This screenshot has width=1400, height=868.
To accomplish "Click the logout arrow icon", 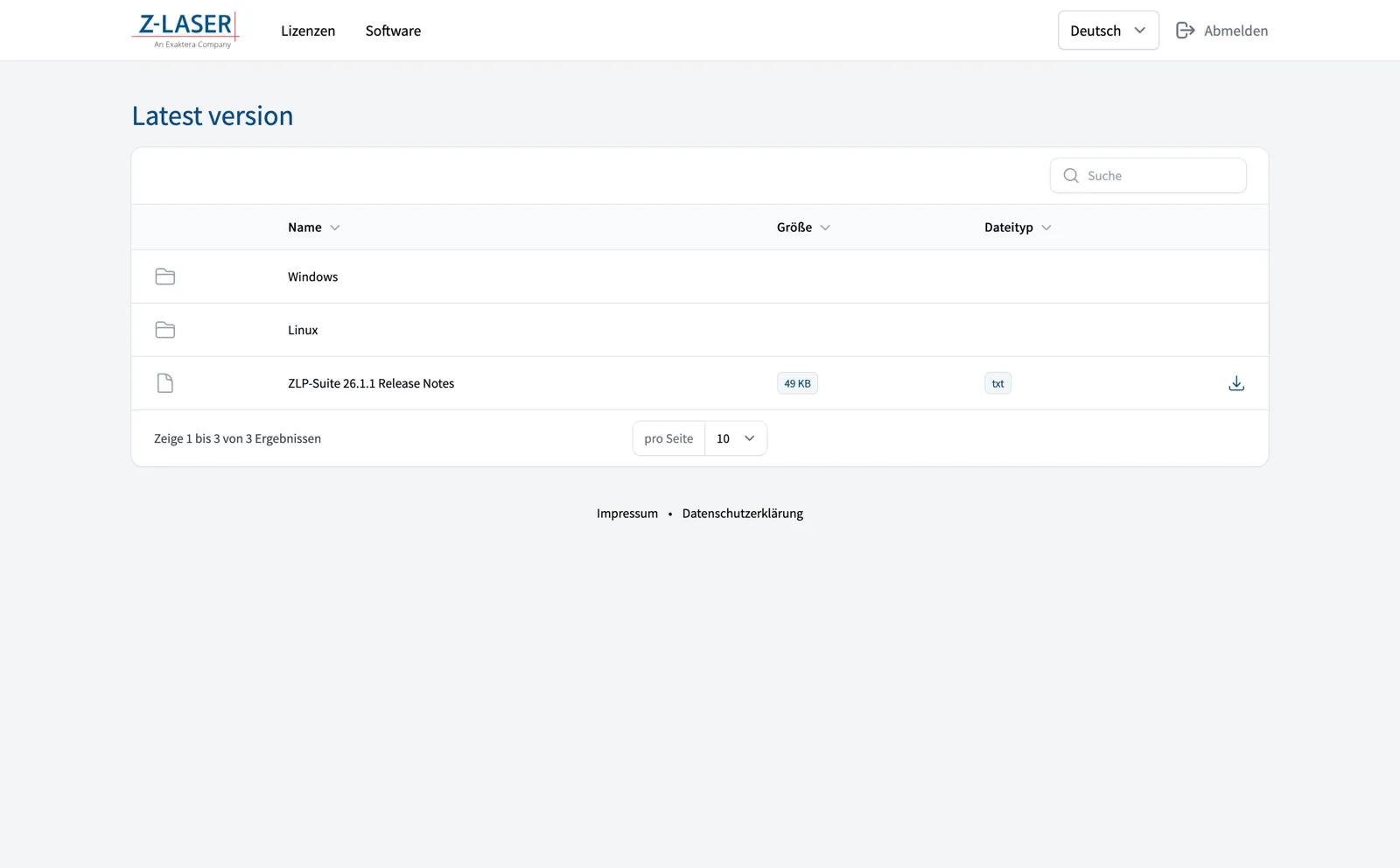I will (1185, 31).
